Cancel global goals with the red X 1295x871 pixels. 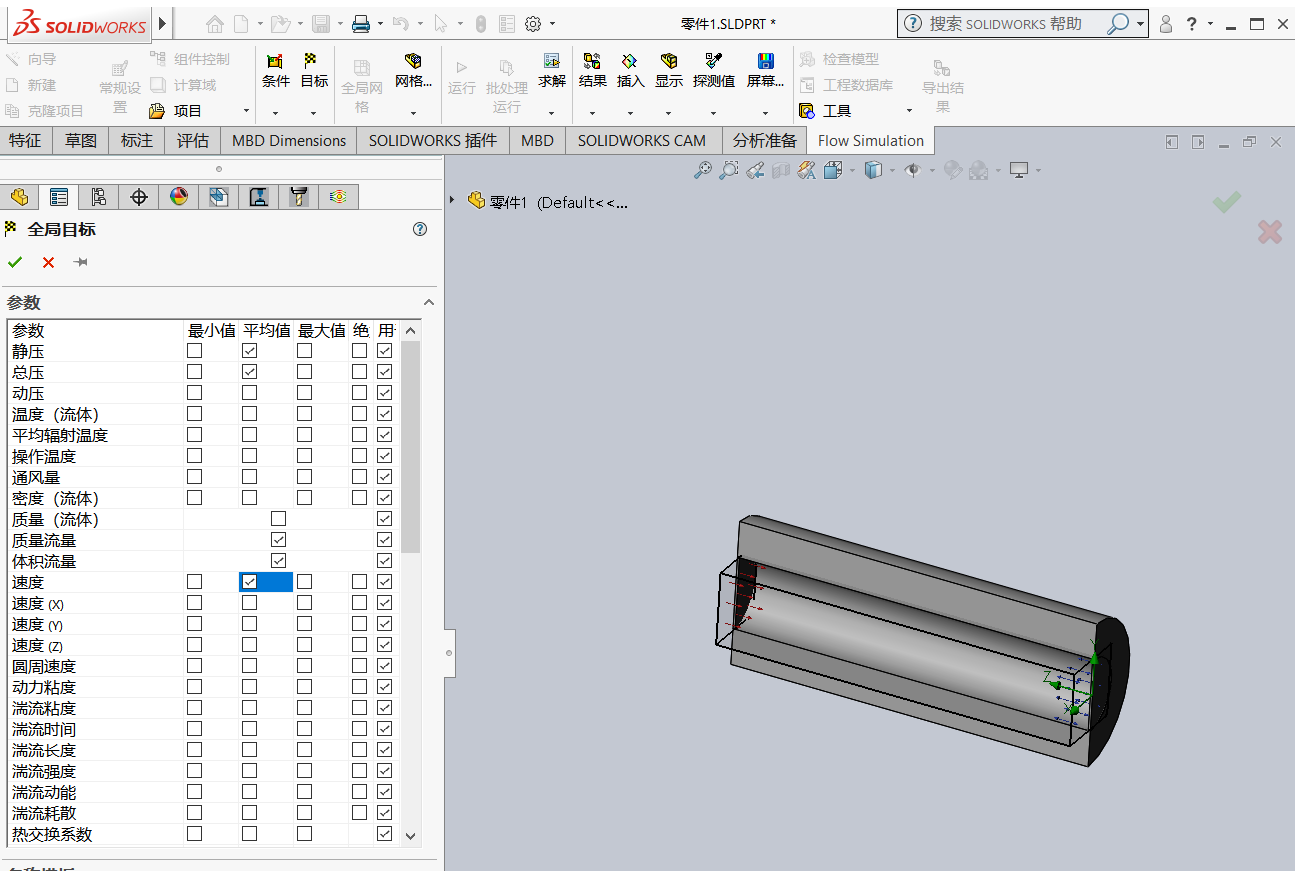pos(47,262)
